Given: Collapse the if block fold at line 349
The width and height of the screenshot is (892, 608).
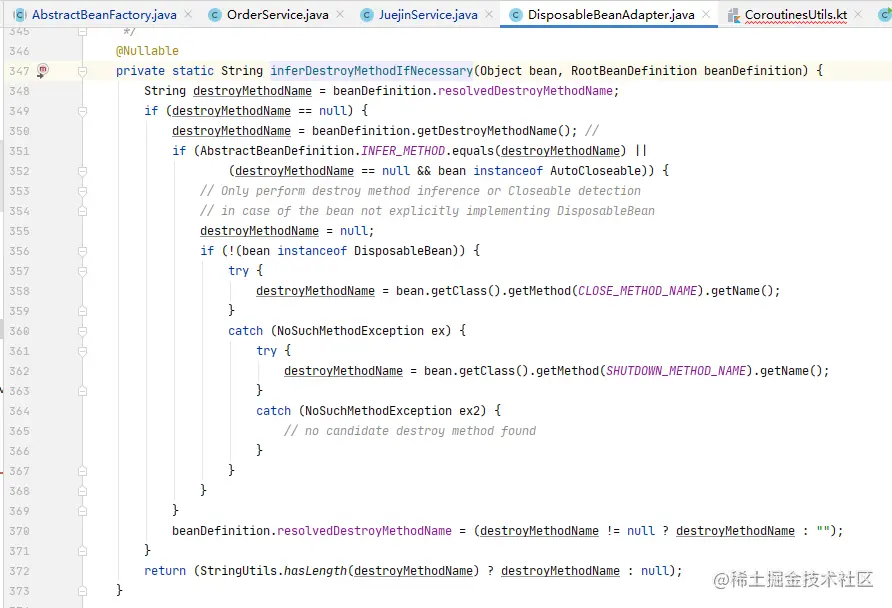Looking at the screenshot, I should (x=82, y=111).
